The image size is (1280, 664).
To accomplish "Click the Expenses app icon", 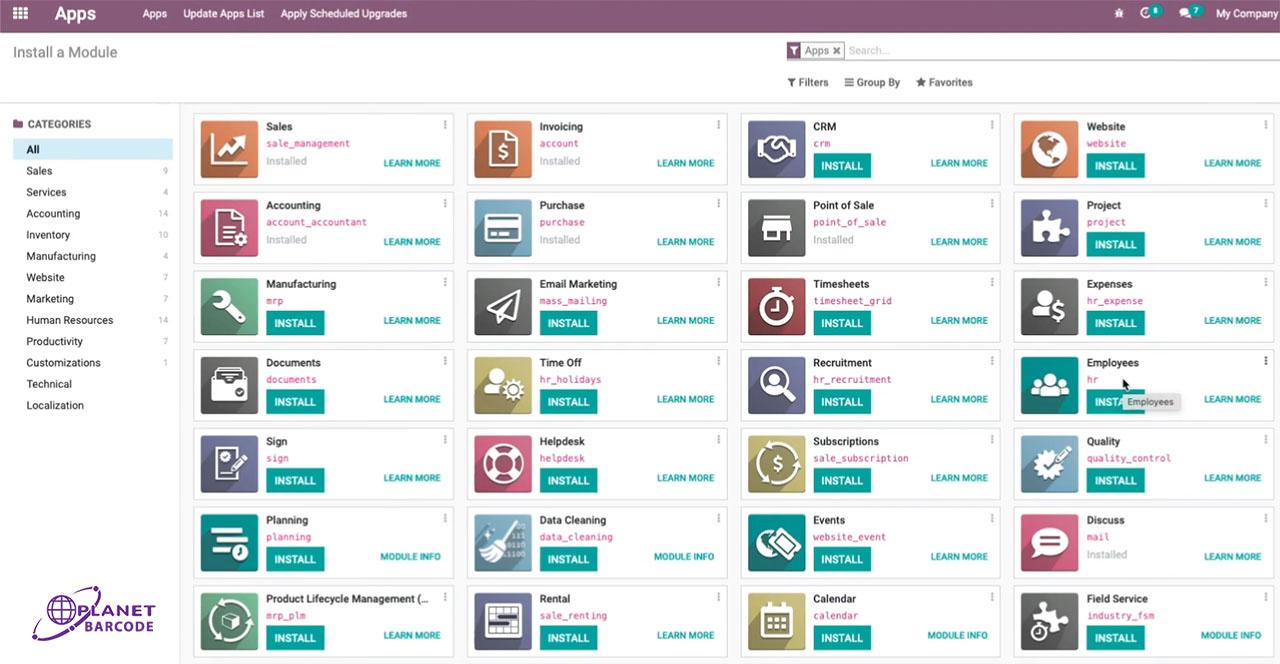I will pyautogui.click(x=1050, y=307).
